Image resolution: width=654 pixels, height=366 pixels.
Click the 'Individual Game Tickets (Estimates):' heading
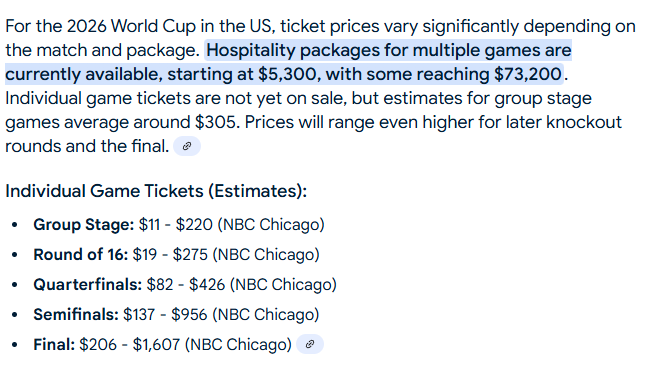(156, 191)
